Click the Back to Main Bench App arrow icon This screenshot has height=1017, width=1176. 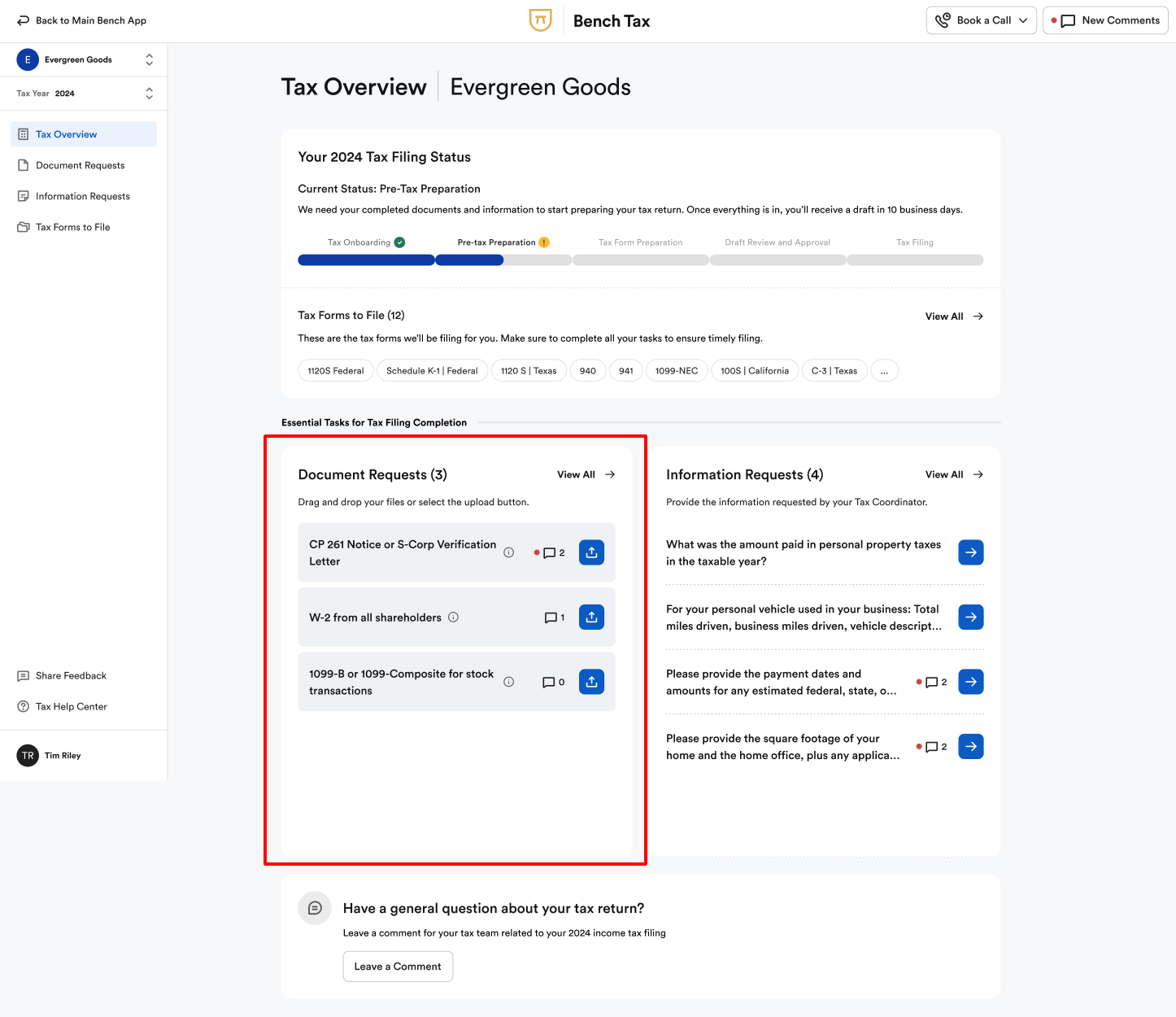click(x=23, y=20)
